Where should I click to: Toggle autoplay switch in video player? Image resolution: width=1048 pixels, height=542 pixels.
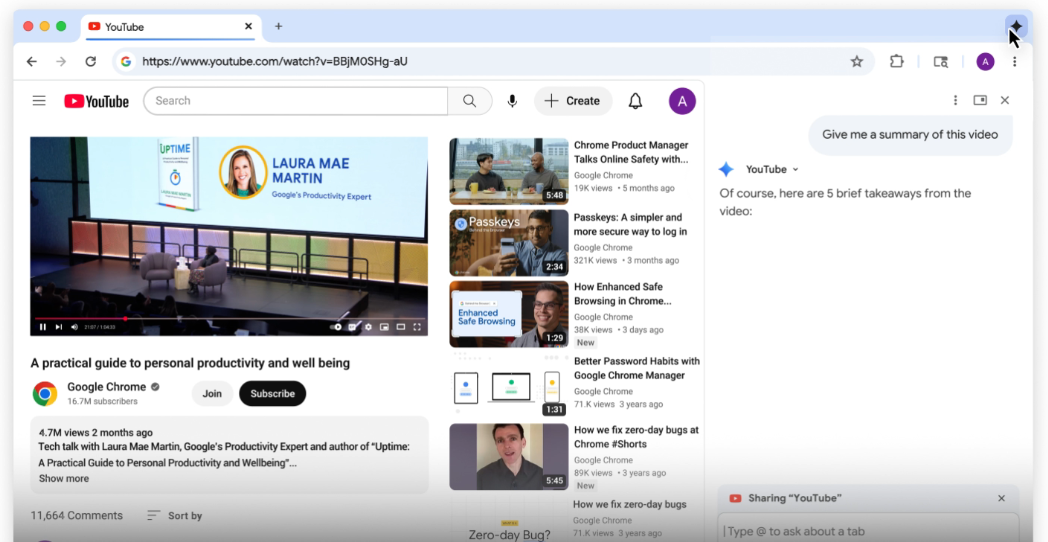(337, 327)
